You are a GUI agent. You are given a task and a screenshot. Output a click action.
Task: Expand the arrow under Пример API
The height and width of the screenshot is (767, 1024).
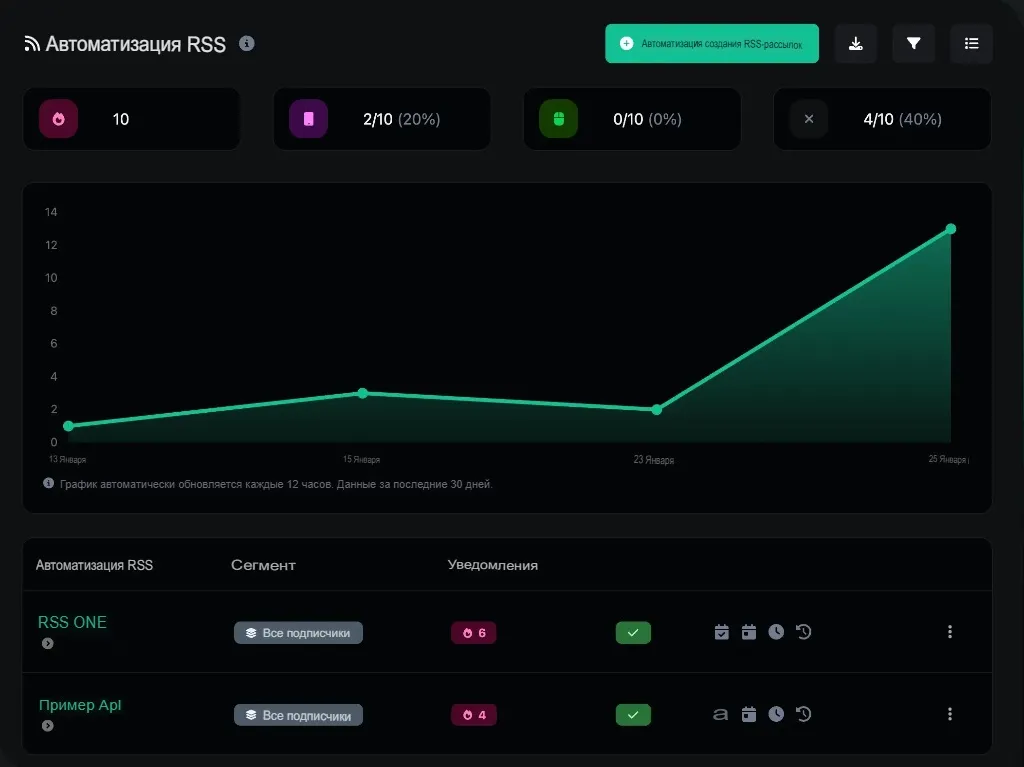[48, 726]
